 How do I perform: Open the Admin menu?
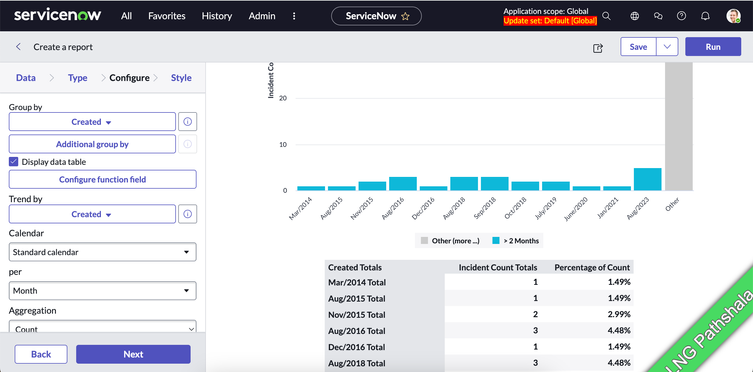262,16
